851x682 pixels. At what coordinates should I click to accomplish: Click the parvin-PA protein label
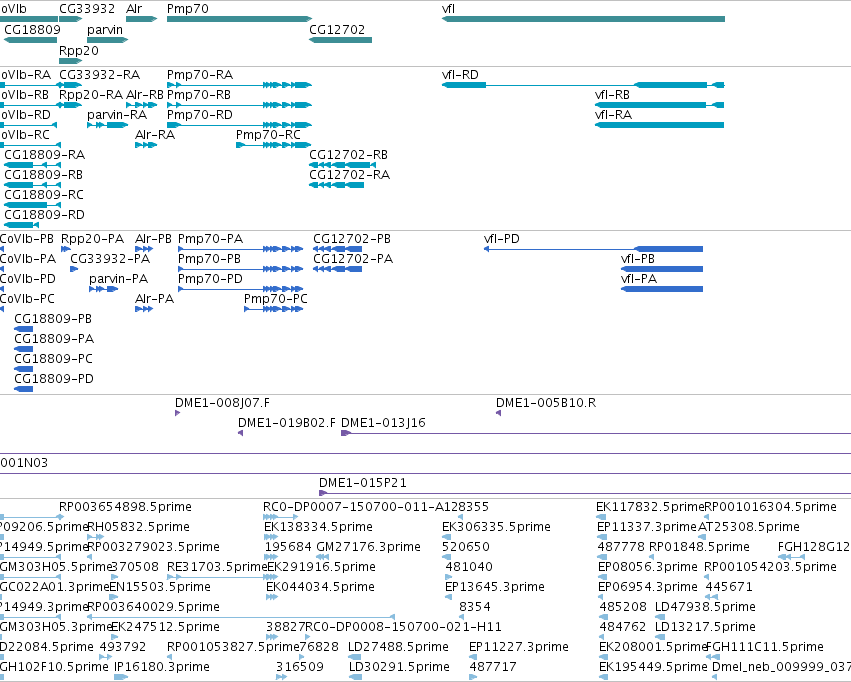click(118, 279)
